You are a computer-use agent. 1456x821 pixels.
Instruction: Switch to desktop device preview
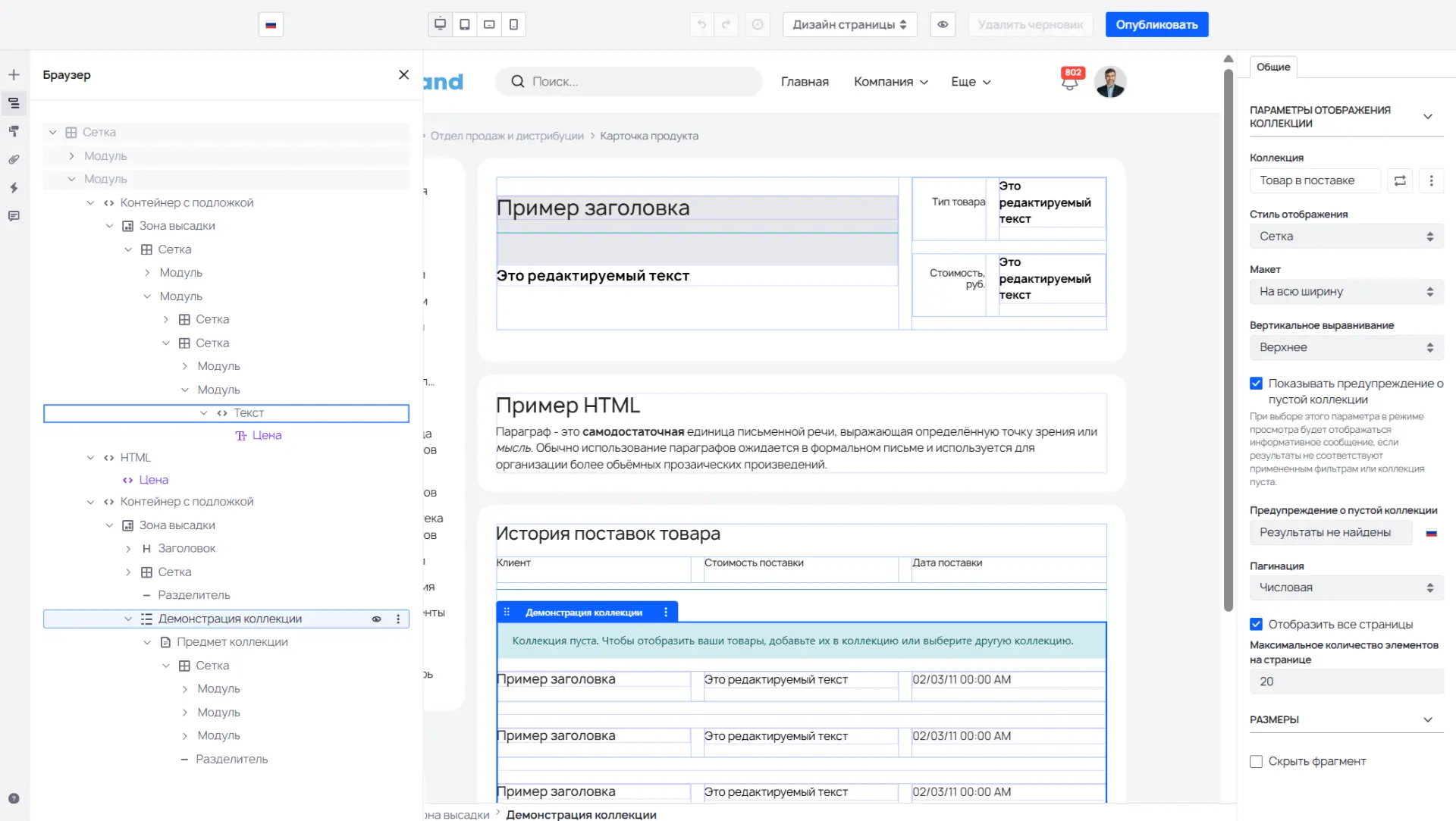pos(440,24)
